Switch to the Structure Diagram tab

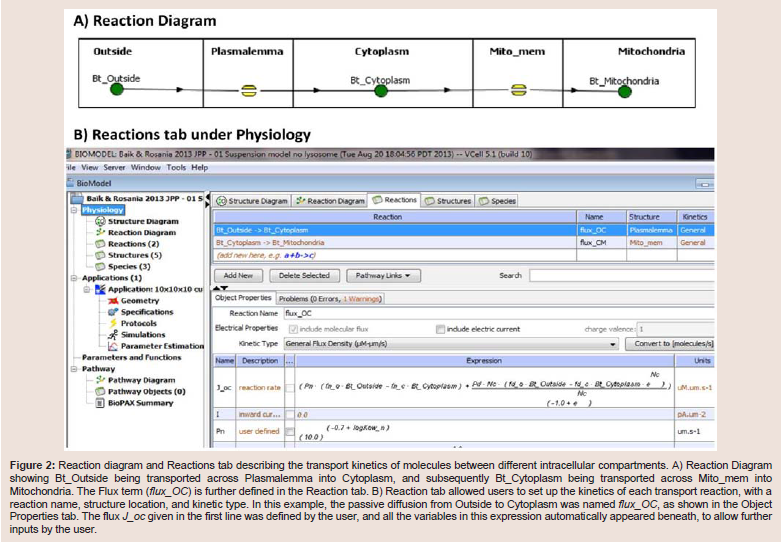252,201
